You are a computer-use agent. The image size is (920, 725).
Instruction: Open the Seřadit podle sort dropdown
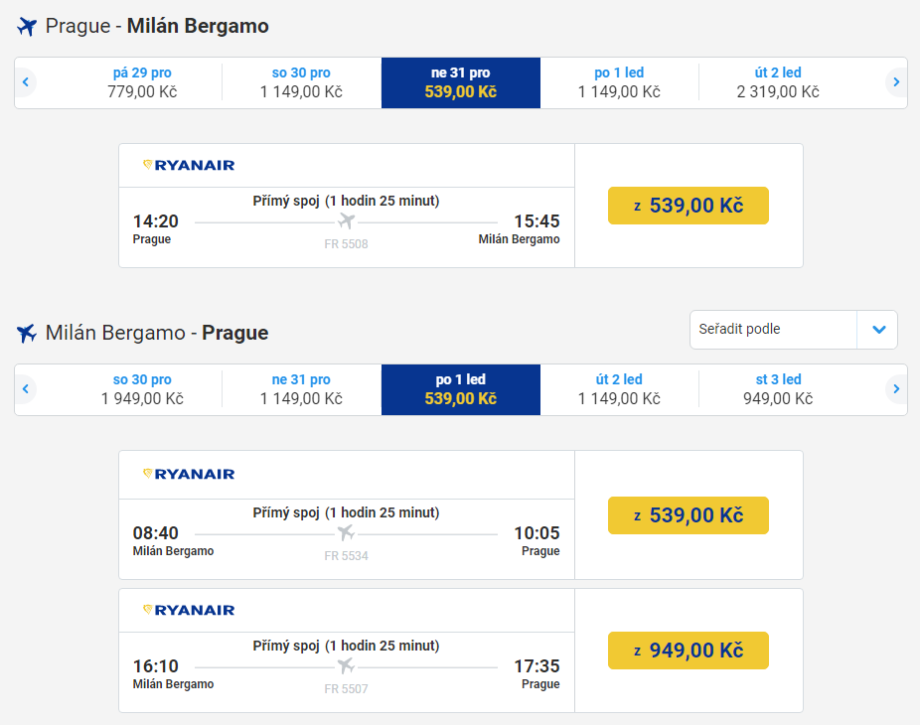[x=772, y=329]
